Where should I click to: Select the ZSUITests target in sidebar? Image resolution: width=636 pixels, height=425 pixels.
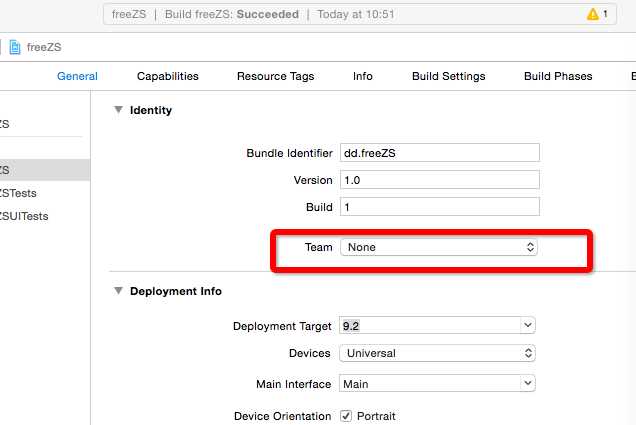click(24, 216)
